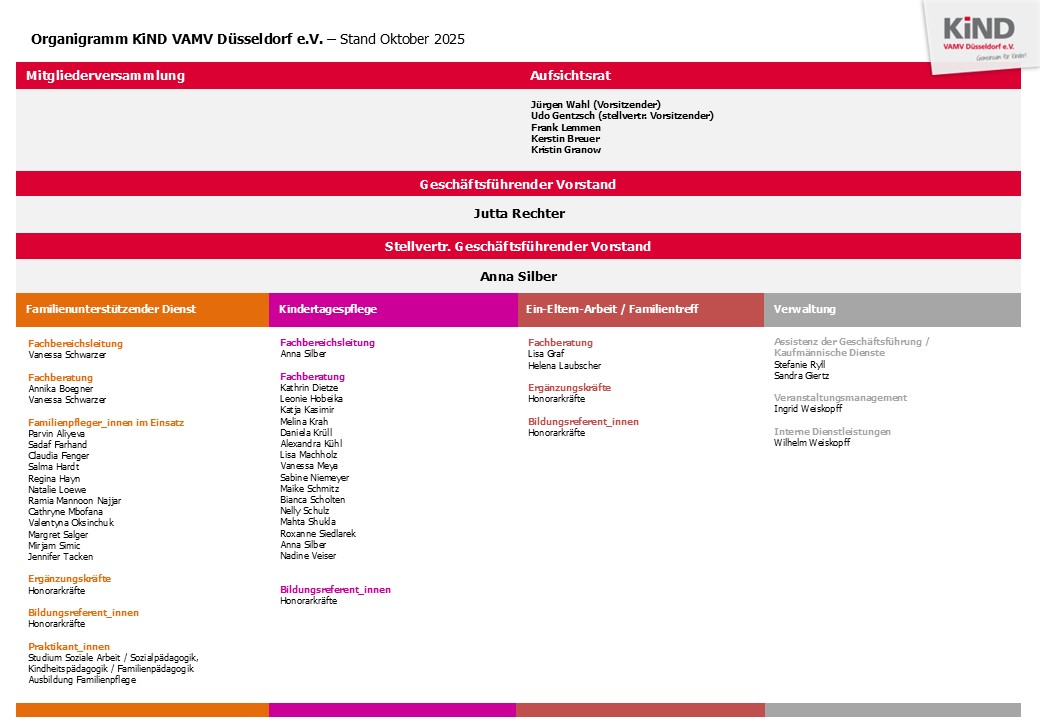The height and width of the screenshot is (720, 1040).
Task: Click the organigram title text
Action: (248, 40)
